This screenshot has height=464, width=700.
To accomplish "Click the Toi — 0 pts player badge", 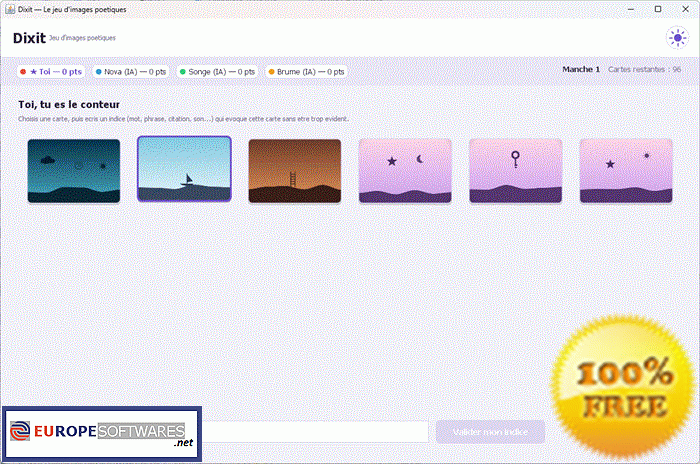I will [51, 71].
